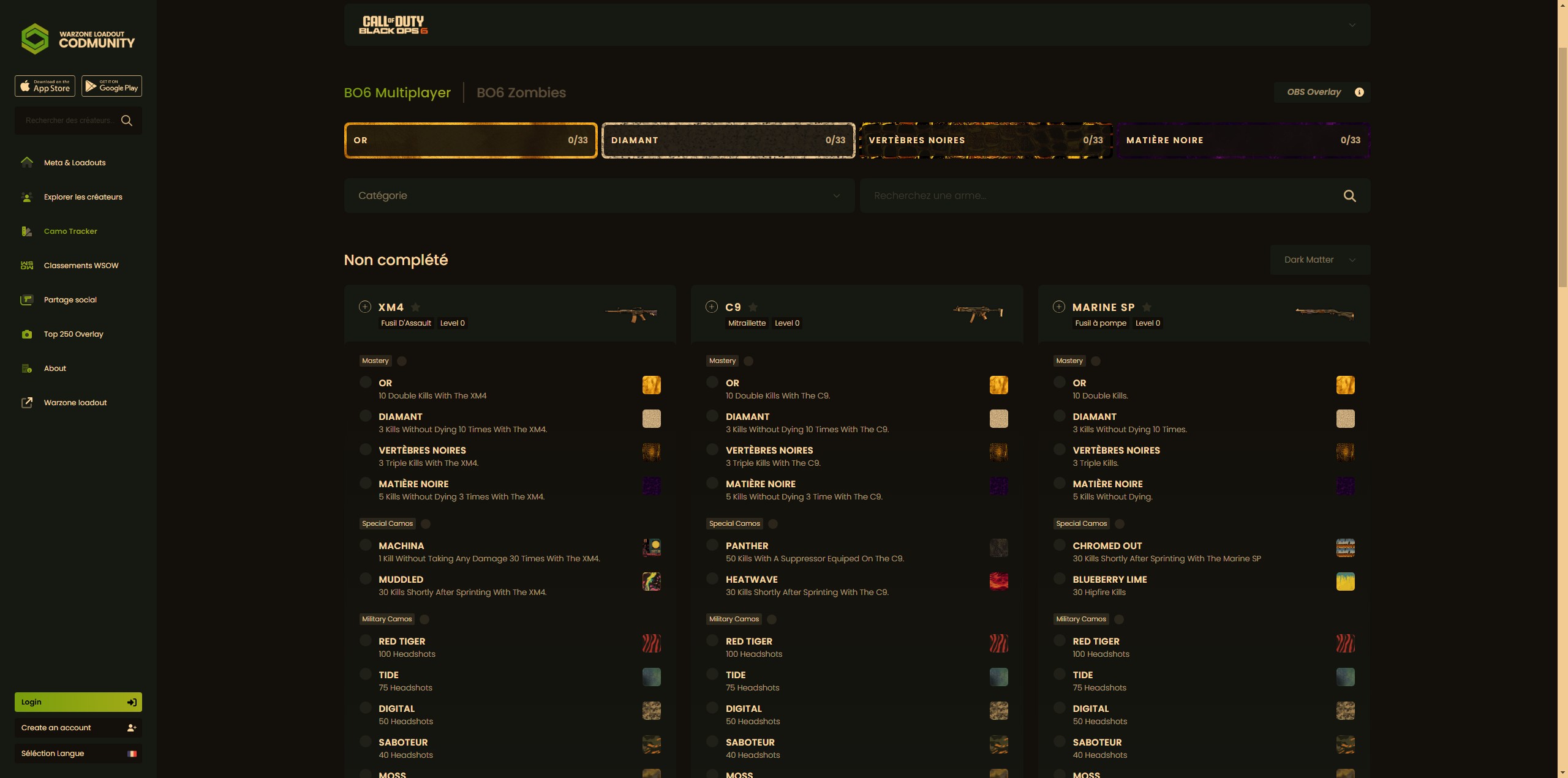Open the Catégorie dropdown

coord(598,196)
